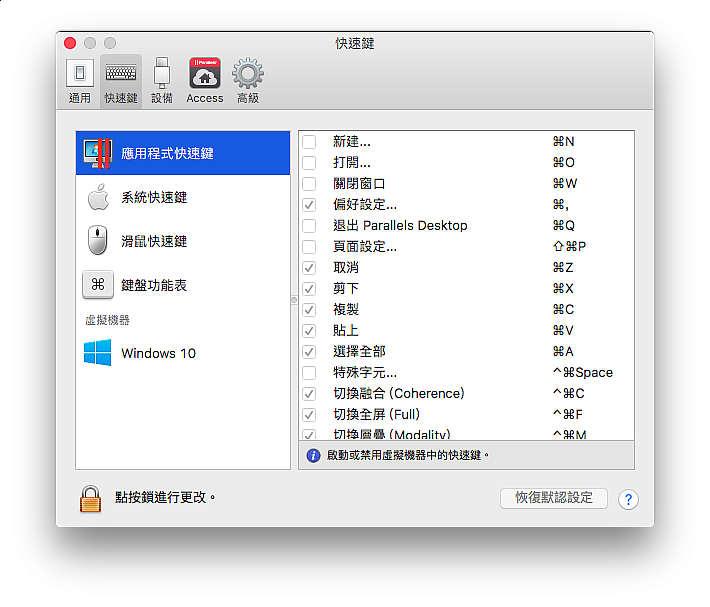Image resolution: width=710 pixels, height=607 pixels.
Task: Click the 啟動或禁用虛擬機器中的快速鍵 hint text
Action: pos(408,455)
